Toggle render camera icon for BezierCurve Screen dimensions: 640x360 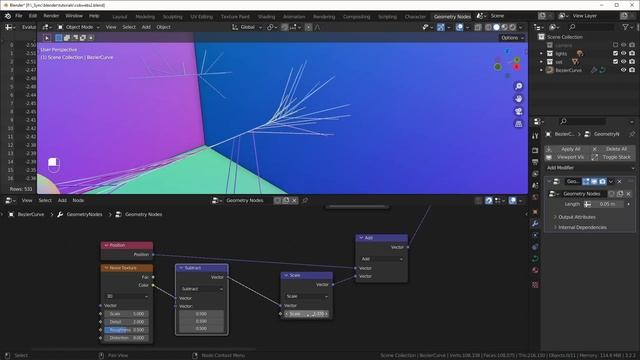pyautogui.click(x=632, y=70)
